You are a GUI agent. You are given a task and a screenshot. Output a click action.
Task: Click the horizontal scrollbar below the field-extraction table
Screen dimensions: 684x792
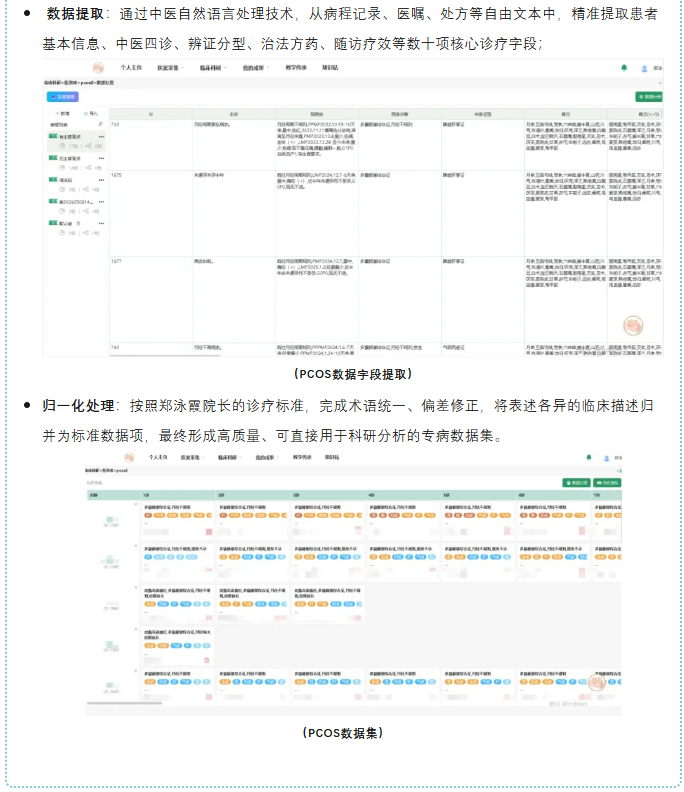[x=165, y=356]
